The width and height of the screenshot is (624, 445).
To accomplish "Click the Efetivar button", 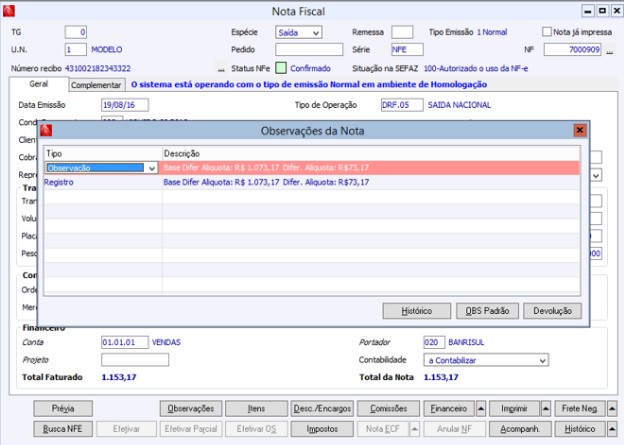I will coord(127,429).
